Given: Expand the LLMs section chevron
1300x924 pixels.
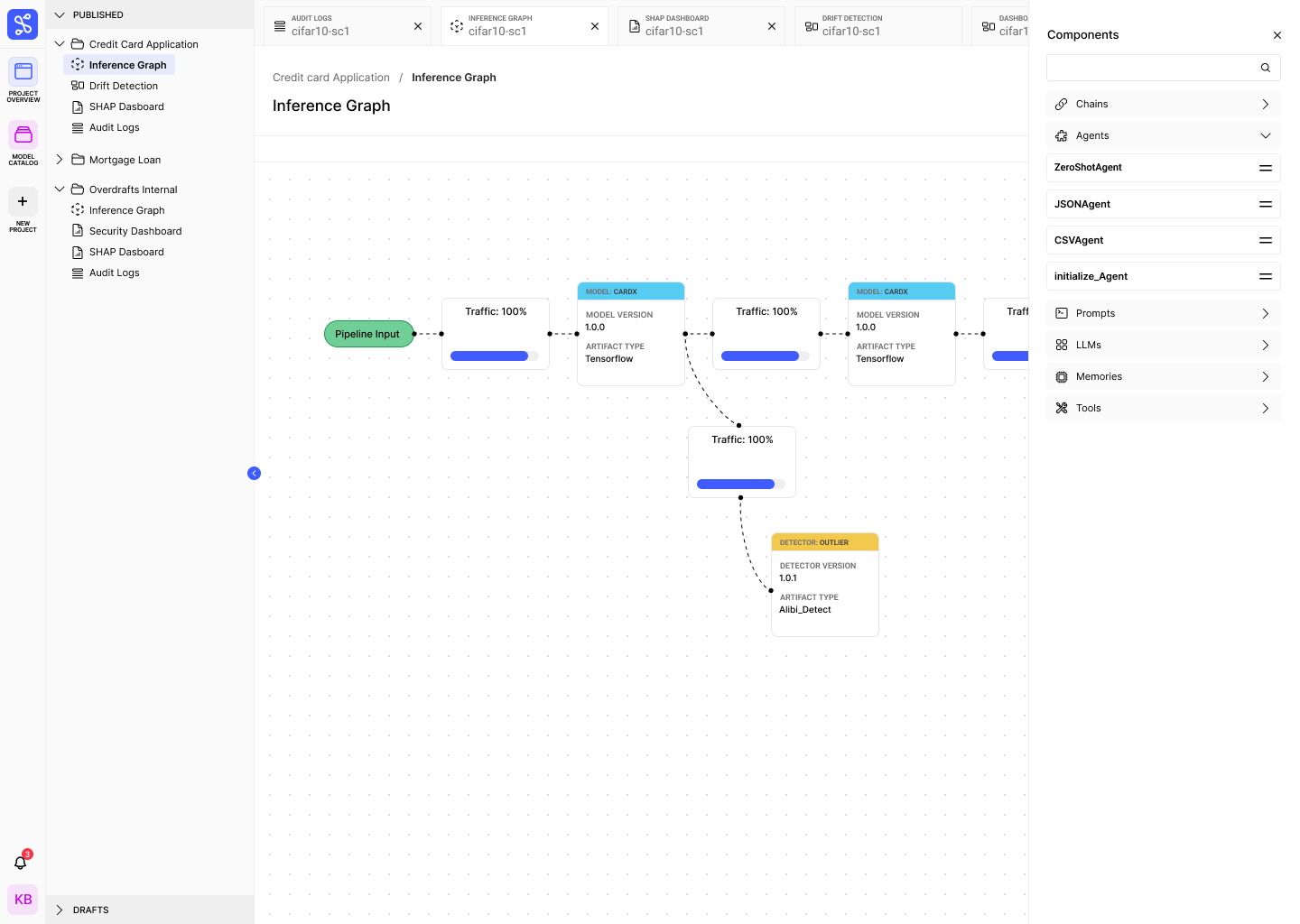Looking at the screenshot, I should (1266, 345).
